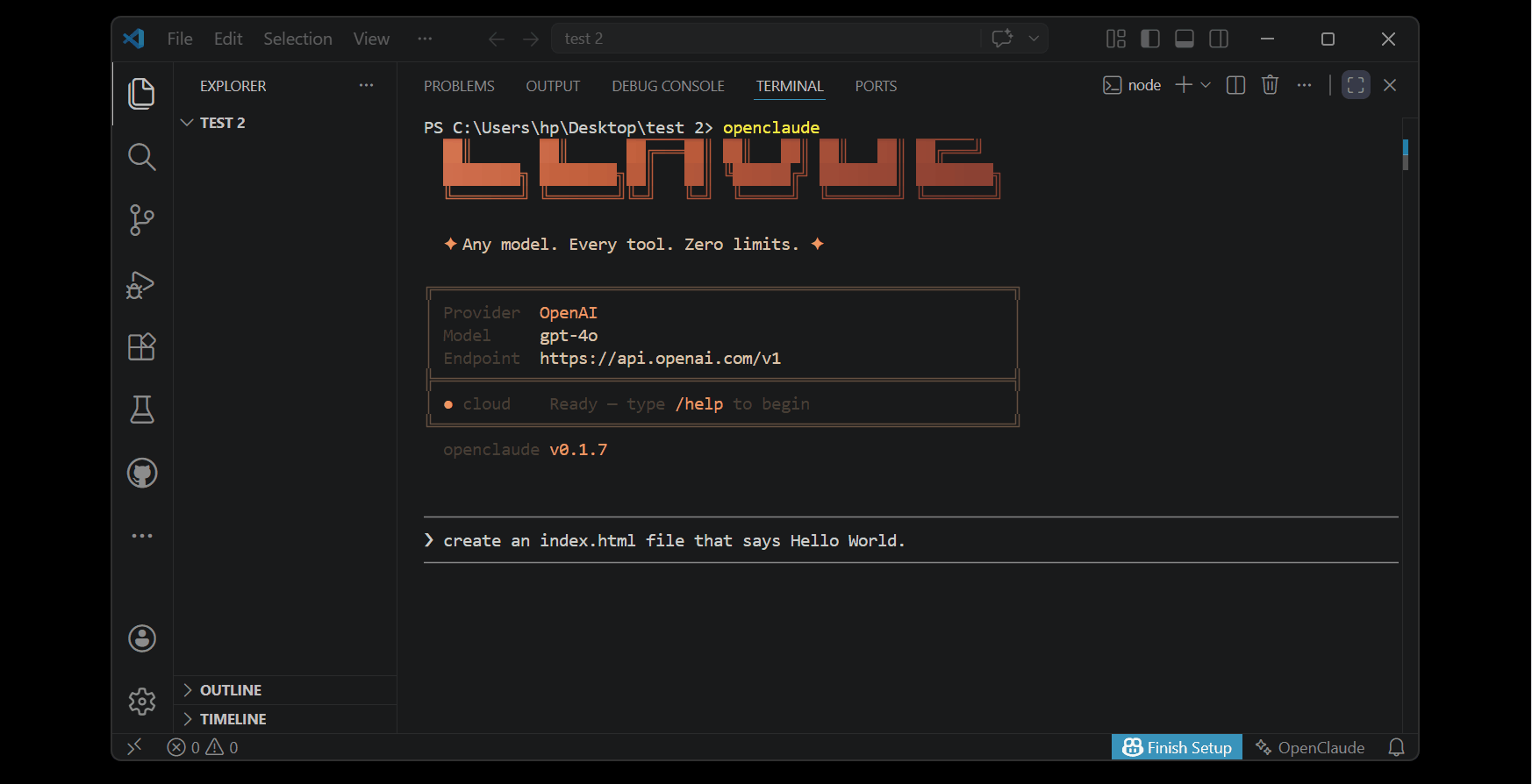Viewport: 1532px width, 784px height.
Task: Click the OpenClaude status bar item
Action: pos(1310,747)
